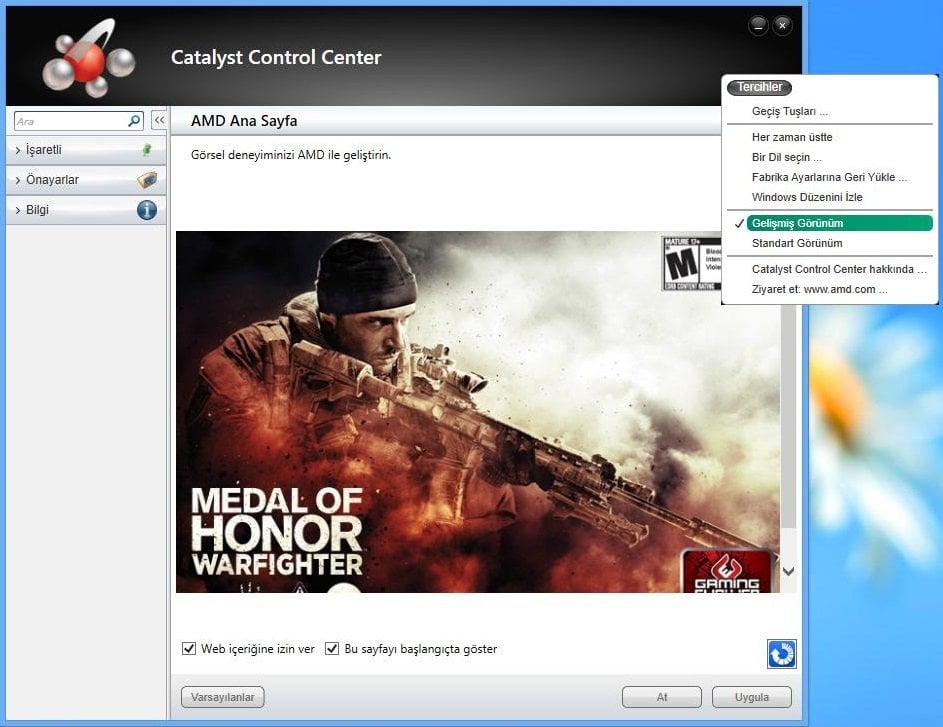
Task: Click the search magnifier icon
Action: 134,121
